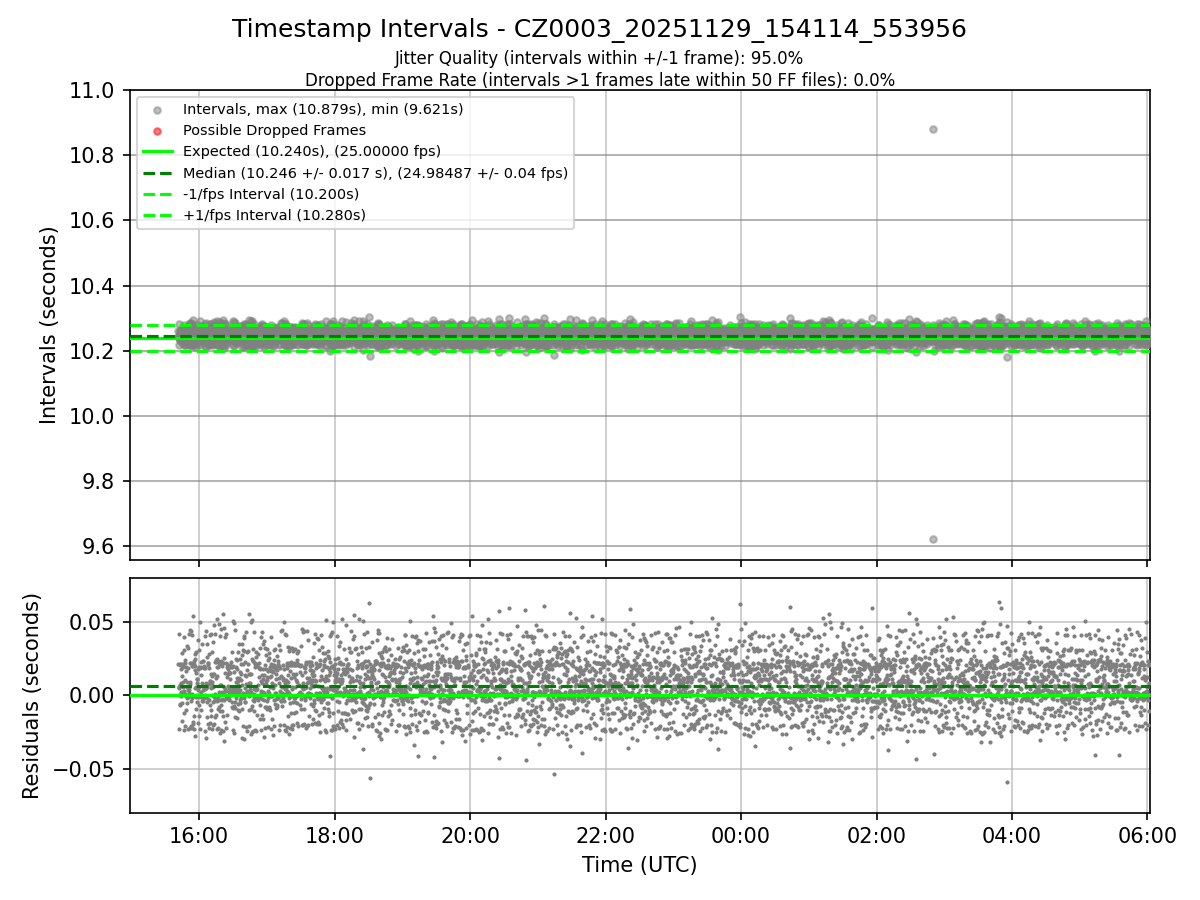The height and width of the screenshot is (900, 1200).
Task: Click the minimum outlier point near 9.62 seconds
Action: pos(933,539)
